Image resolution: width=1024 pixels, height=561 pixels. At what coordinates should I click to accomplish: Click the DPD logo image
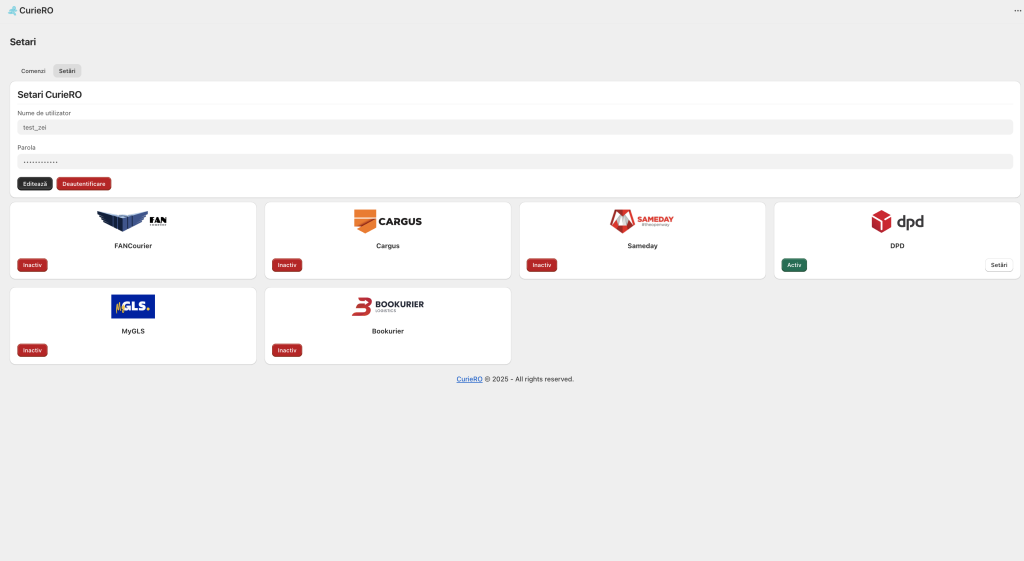[x=897, y=221]
